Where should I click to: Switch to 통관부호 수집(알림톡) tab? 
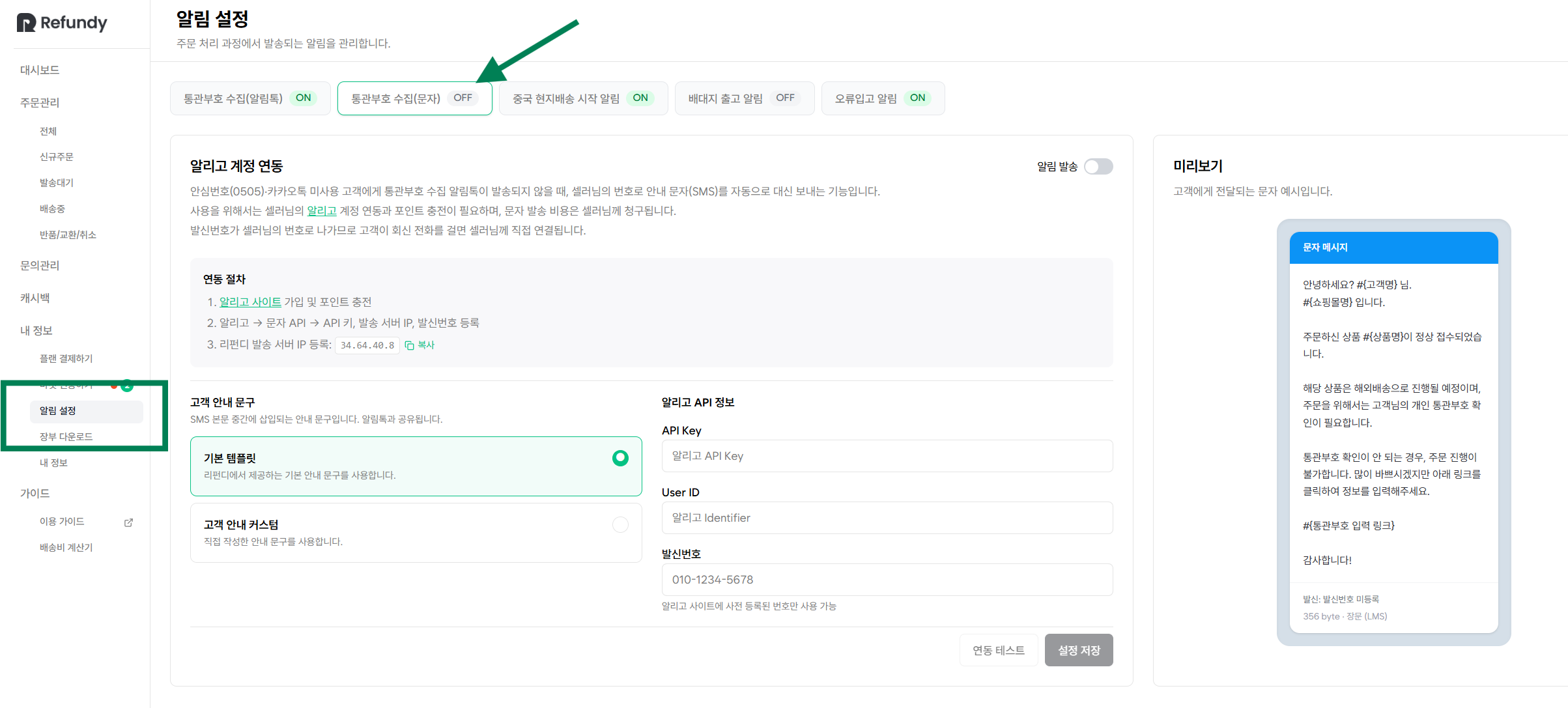tap(250, 98)
